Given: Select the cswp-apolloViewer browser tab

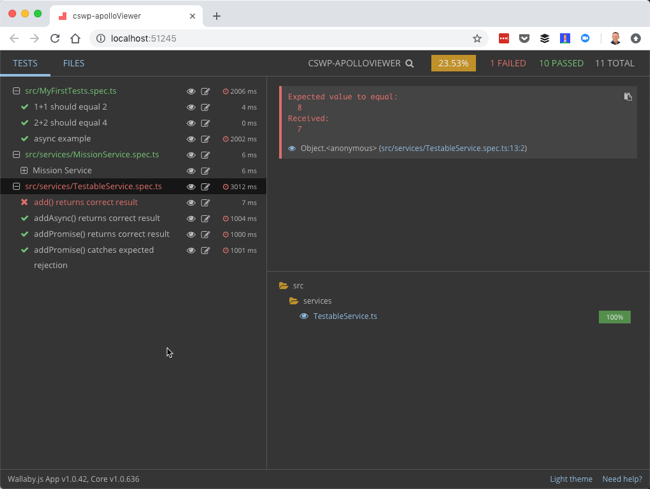Looking at the screenshot, I should click(x=126, y=16).
